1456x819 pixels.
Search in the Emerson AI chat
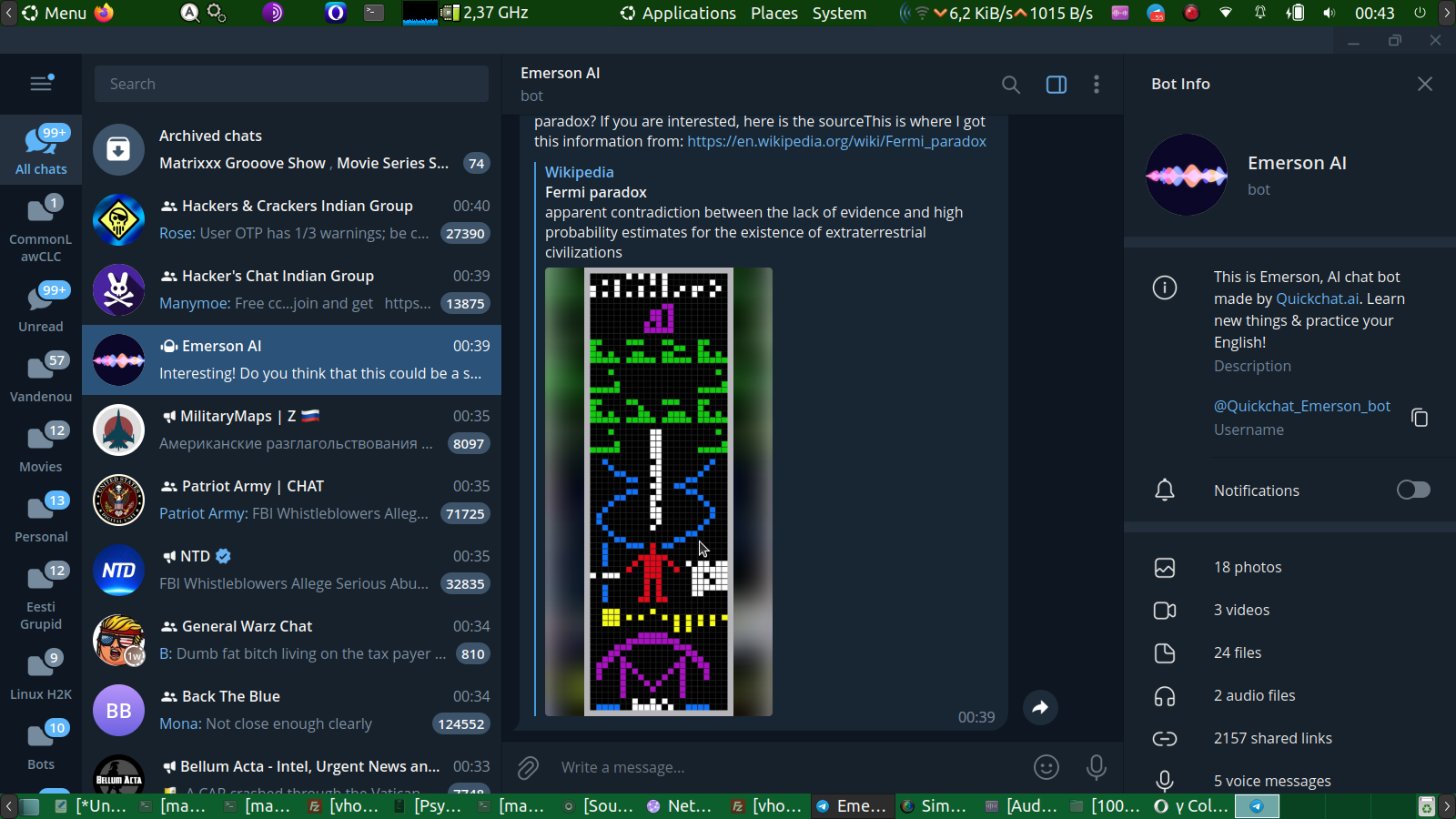point(1010,85)
